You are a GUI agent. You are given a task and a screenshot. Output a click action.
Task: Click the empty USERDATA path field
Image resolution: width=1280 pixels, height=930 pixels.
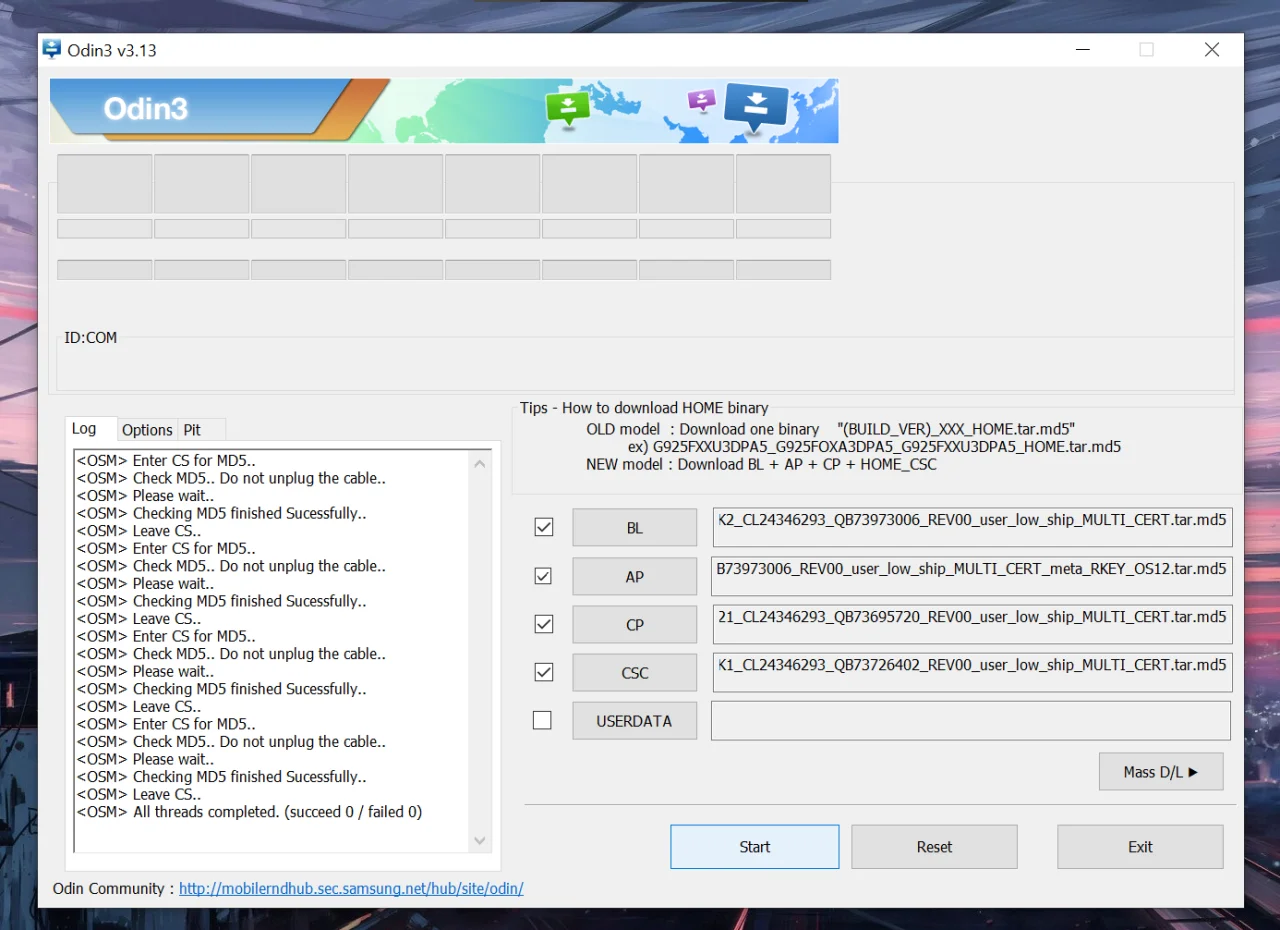point(971,720)
